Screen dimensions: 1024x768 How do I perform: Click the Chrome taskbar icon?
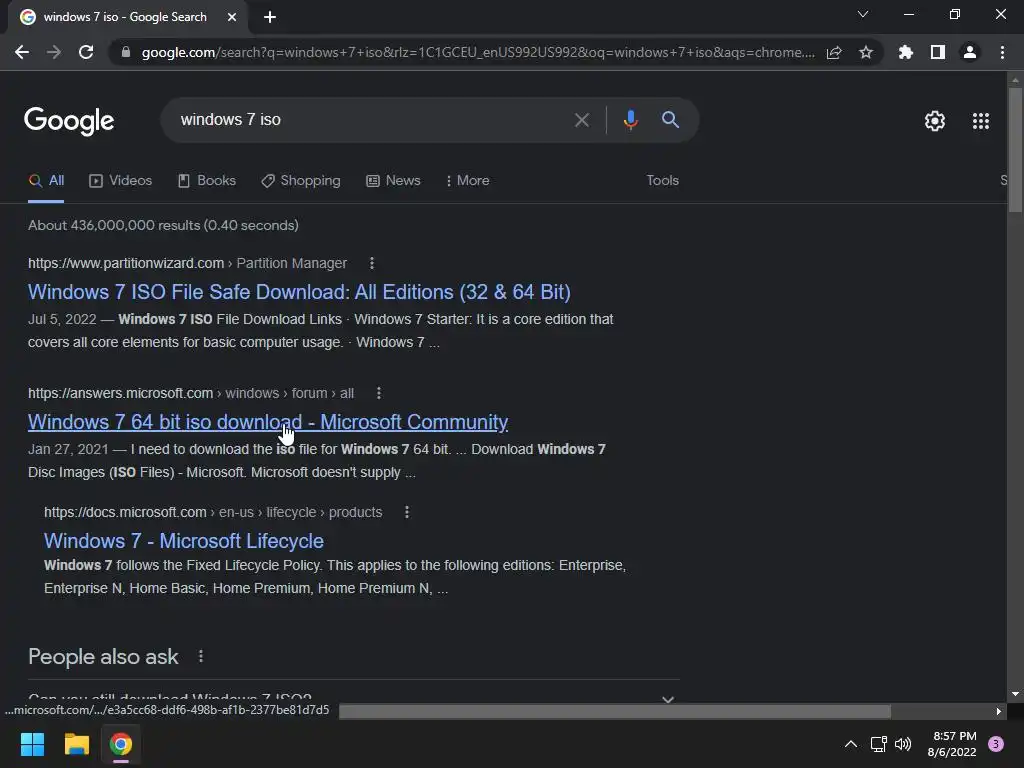click(121, 744)
